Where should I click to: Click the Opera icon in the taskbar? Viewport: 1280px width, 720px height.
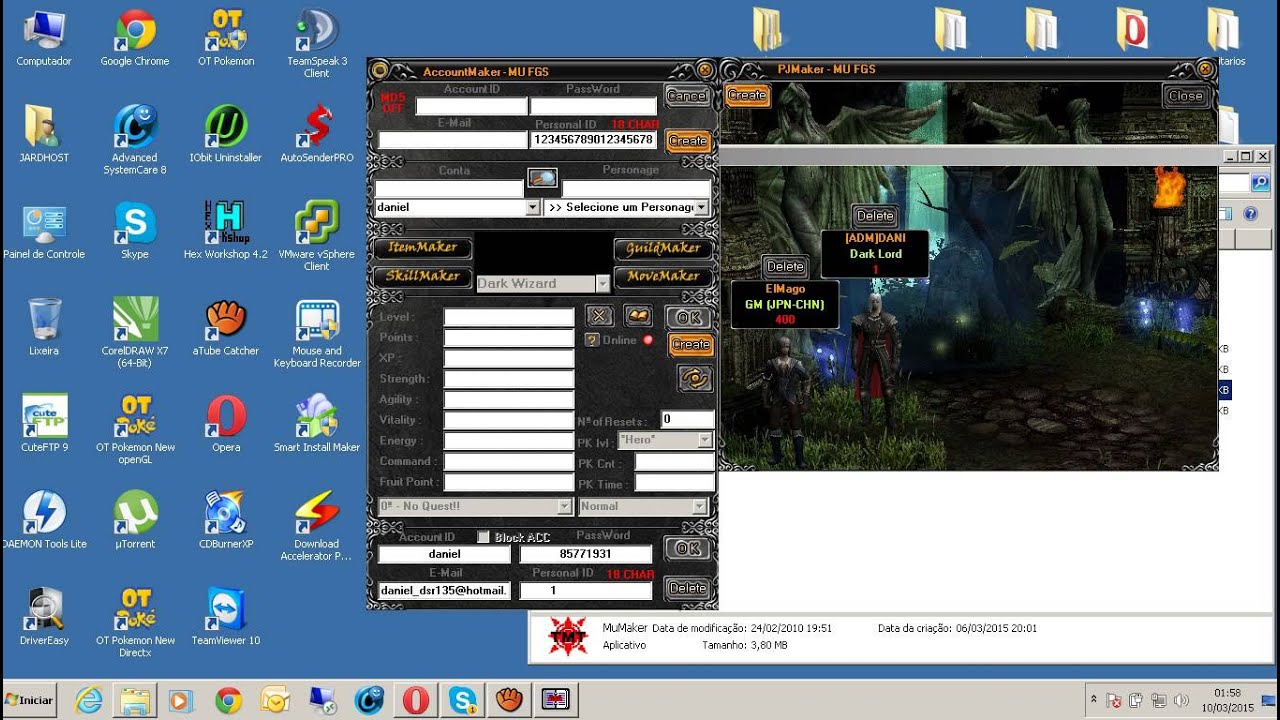coord(416,700)
